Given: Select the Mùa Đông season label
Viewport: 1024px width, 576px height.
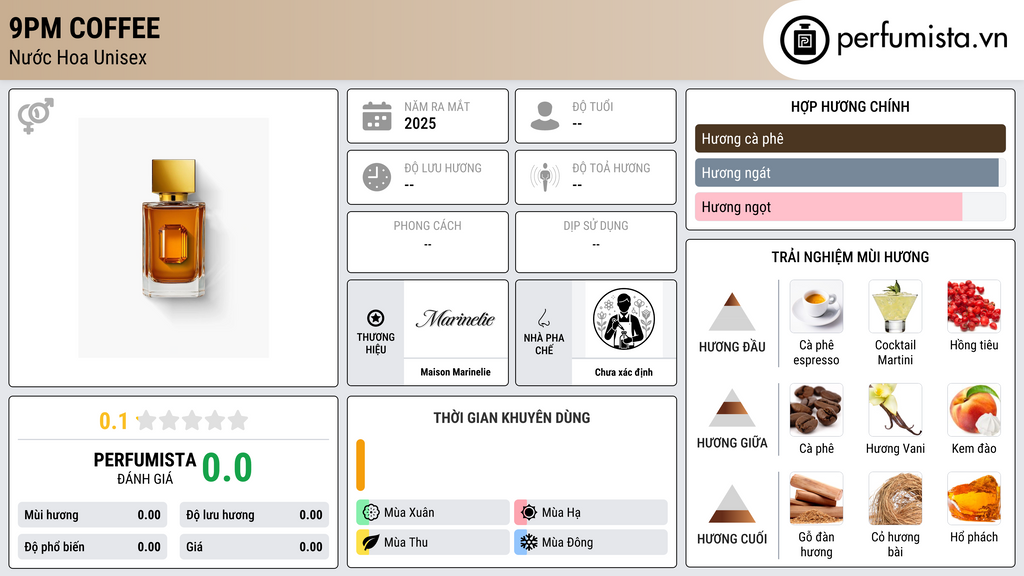Looking at the screenshot, I should [568, 542].
